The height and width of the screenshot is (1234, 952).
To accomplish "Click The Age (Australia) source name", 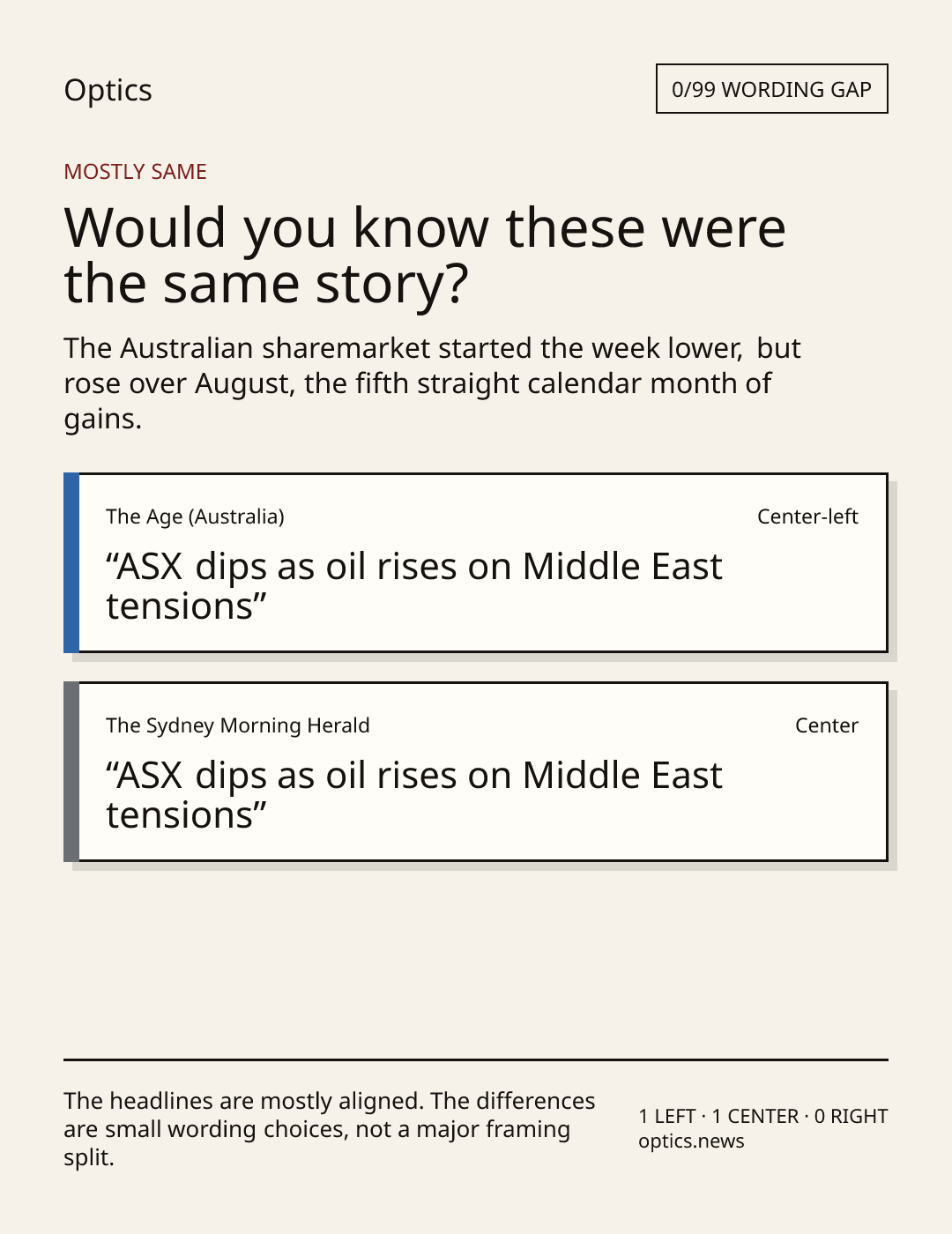I will coord(195,517).
